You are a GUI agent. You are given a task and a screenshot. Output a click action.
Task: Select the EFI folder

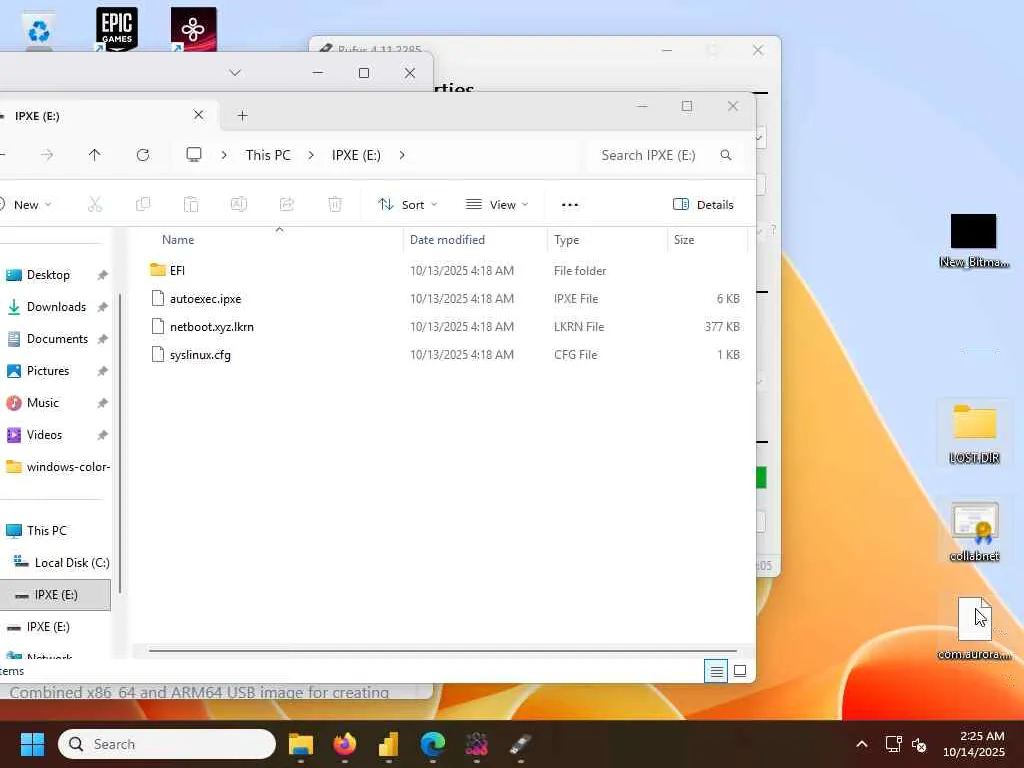tap(177, 270)
